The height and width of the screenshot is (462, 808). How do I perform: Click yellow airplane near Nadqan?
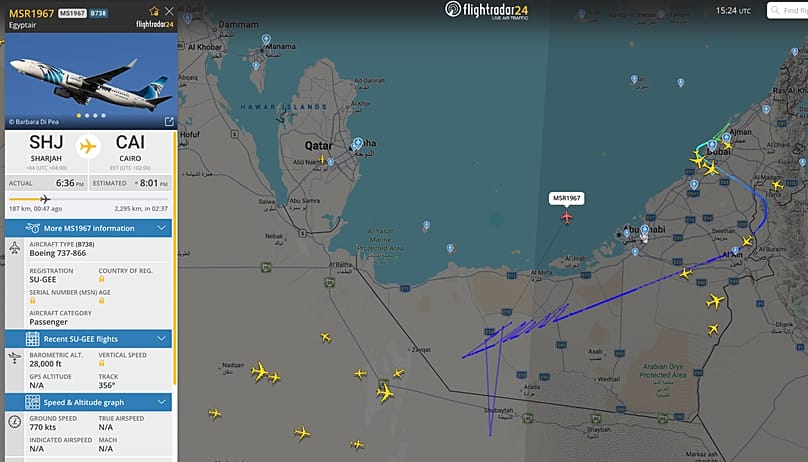pyautogui.click(x=260, y=371)
